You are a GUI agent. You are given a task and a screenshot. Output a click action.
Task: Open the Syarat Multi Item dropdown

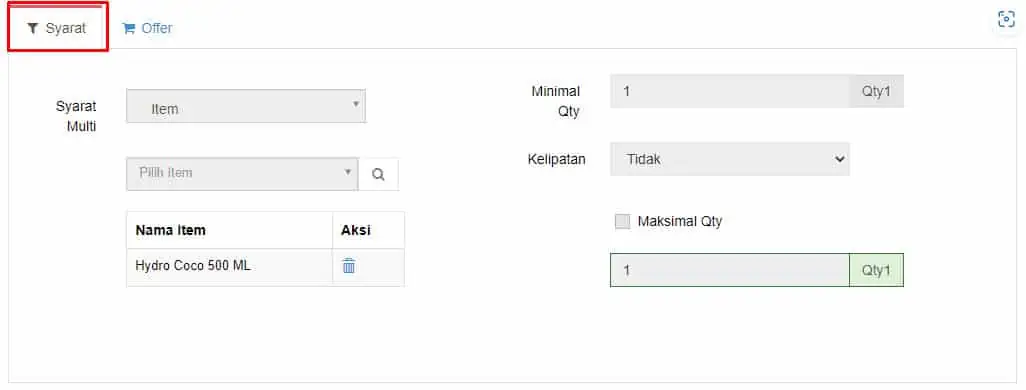point(246,106)
